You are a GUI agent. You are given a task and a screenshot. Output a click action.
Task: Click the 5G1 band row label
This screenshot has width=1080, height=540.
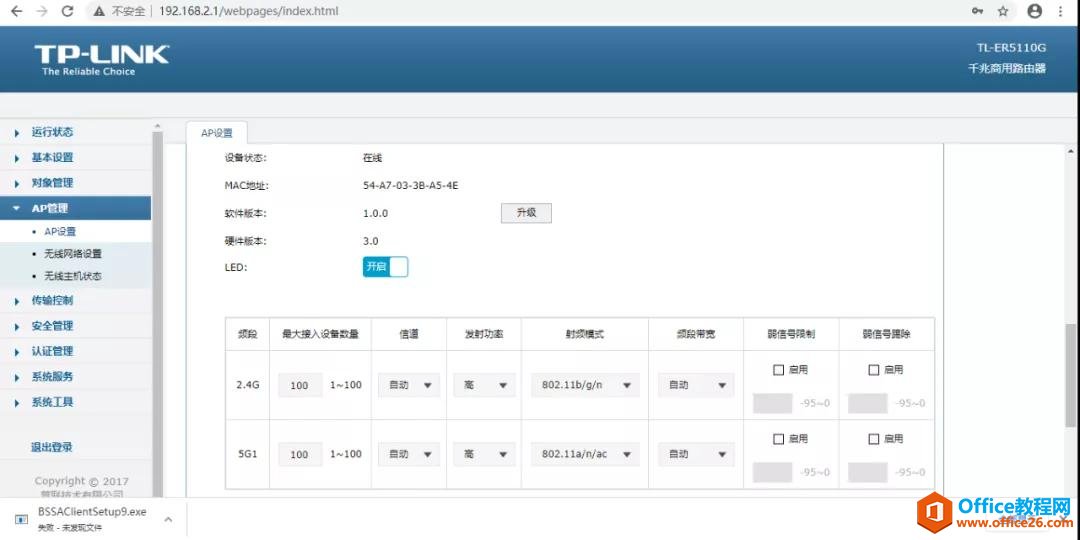pyautogui.click(x=247, y=455)
